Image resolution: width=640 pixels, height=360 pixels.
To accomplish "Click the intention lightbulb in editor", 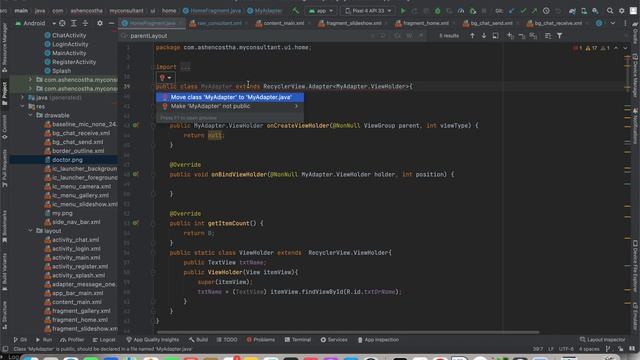I will [162, 78].
